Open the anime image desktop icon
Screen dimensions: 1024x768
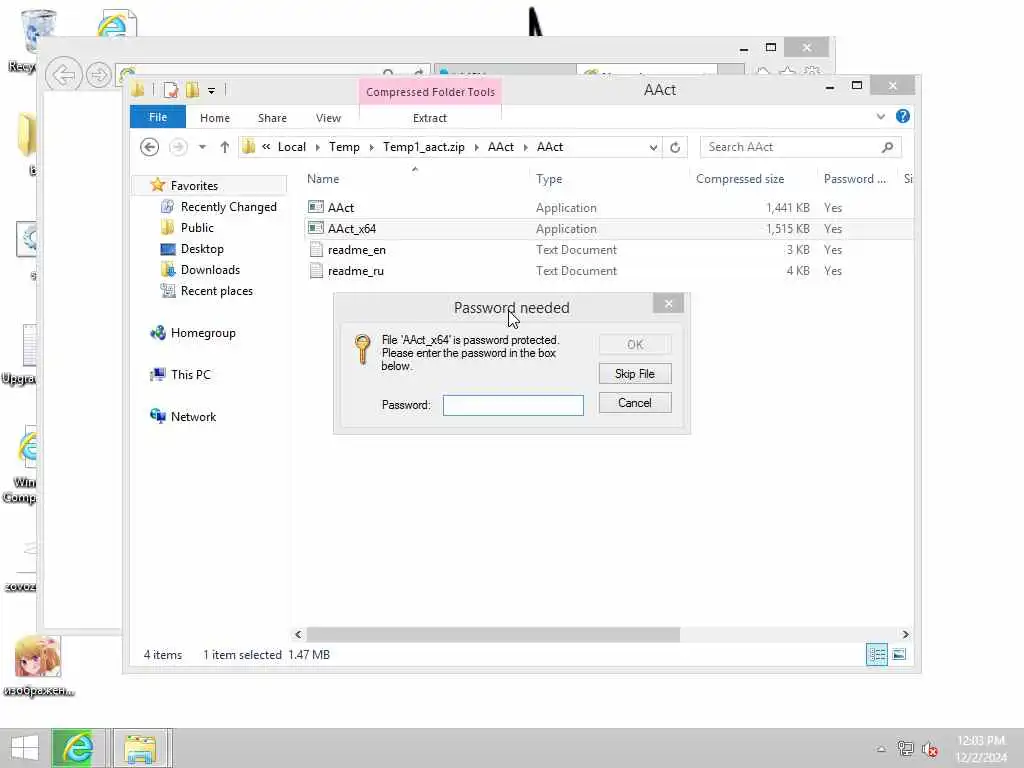(x=37, y=665)
